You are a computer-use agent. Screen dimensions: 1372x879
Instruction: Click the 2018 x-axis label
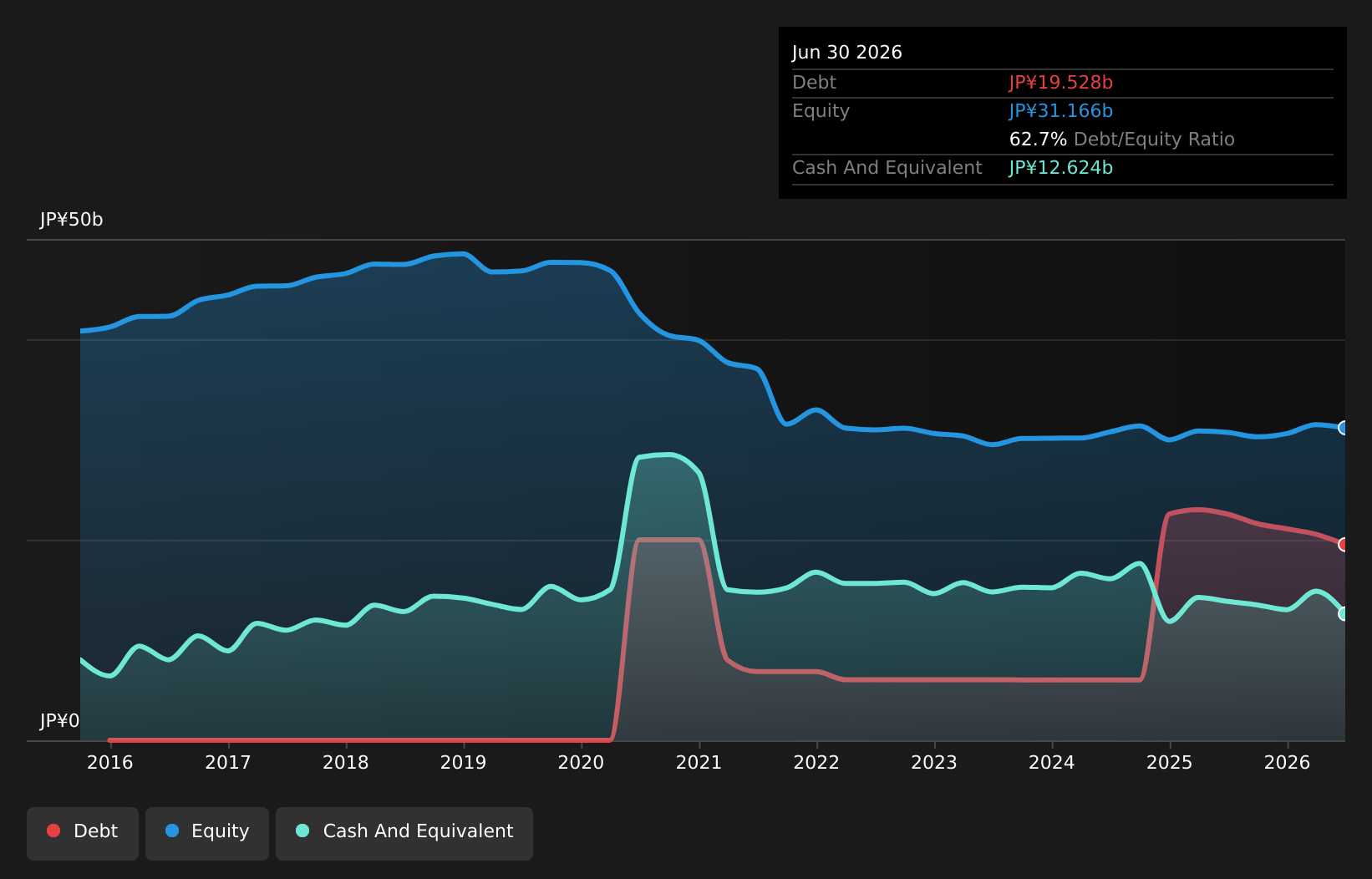click(x=346, y=763)
